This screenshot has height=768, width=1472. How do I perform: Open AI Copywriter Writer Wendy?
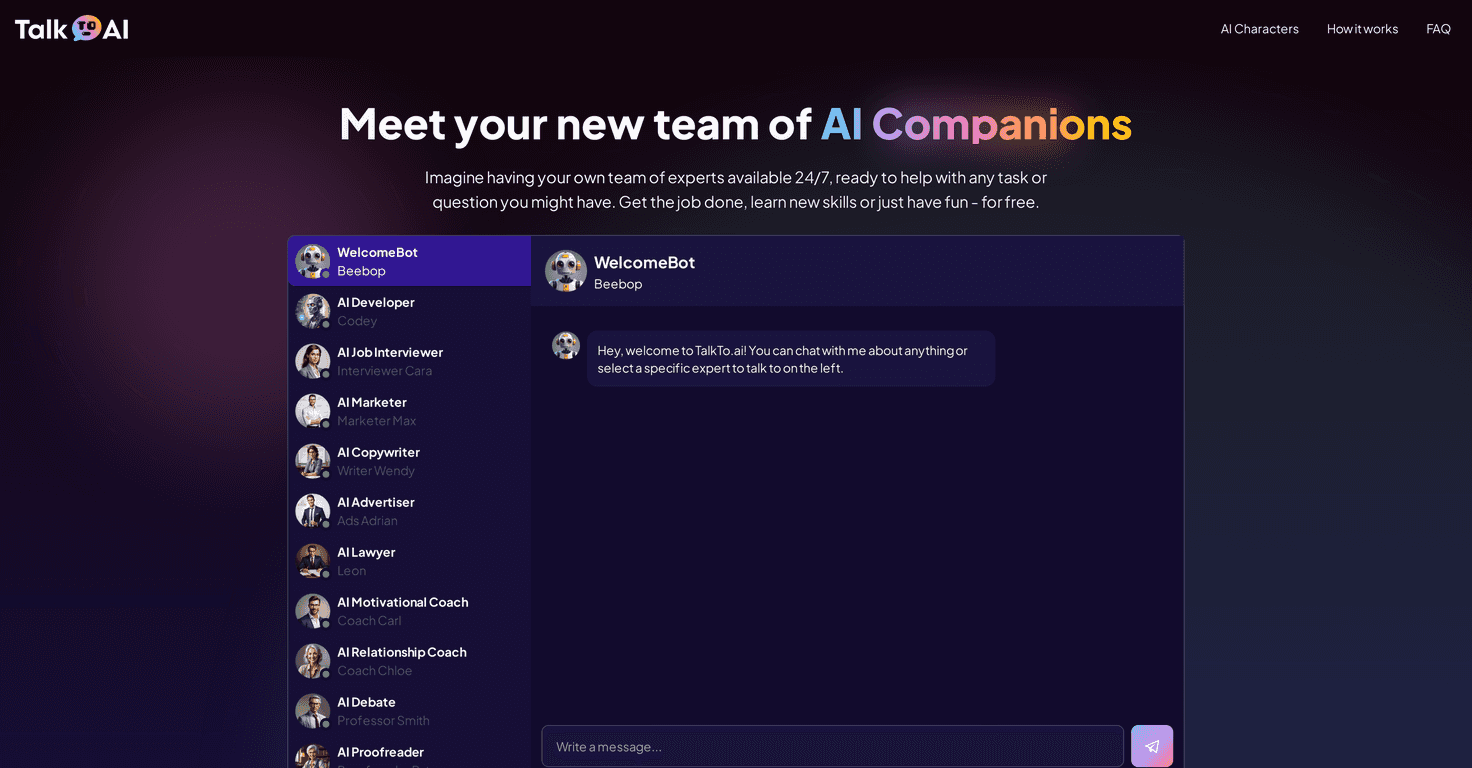409,460
